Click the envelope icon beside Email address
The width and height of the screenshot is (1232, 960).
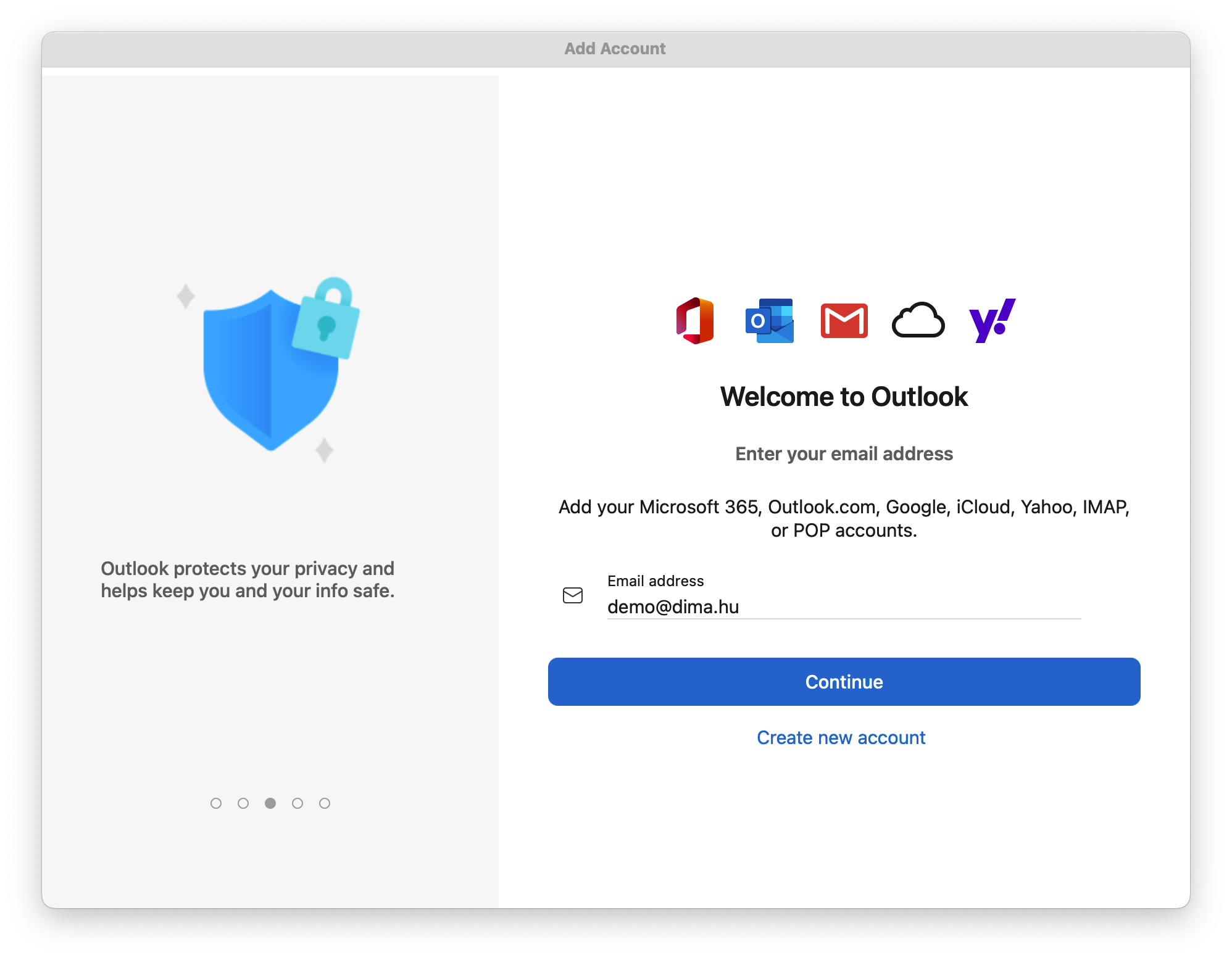click(573, 595)
